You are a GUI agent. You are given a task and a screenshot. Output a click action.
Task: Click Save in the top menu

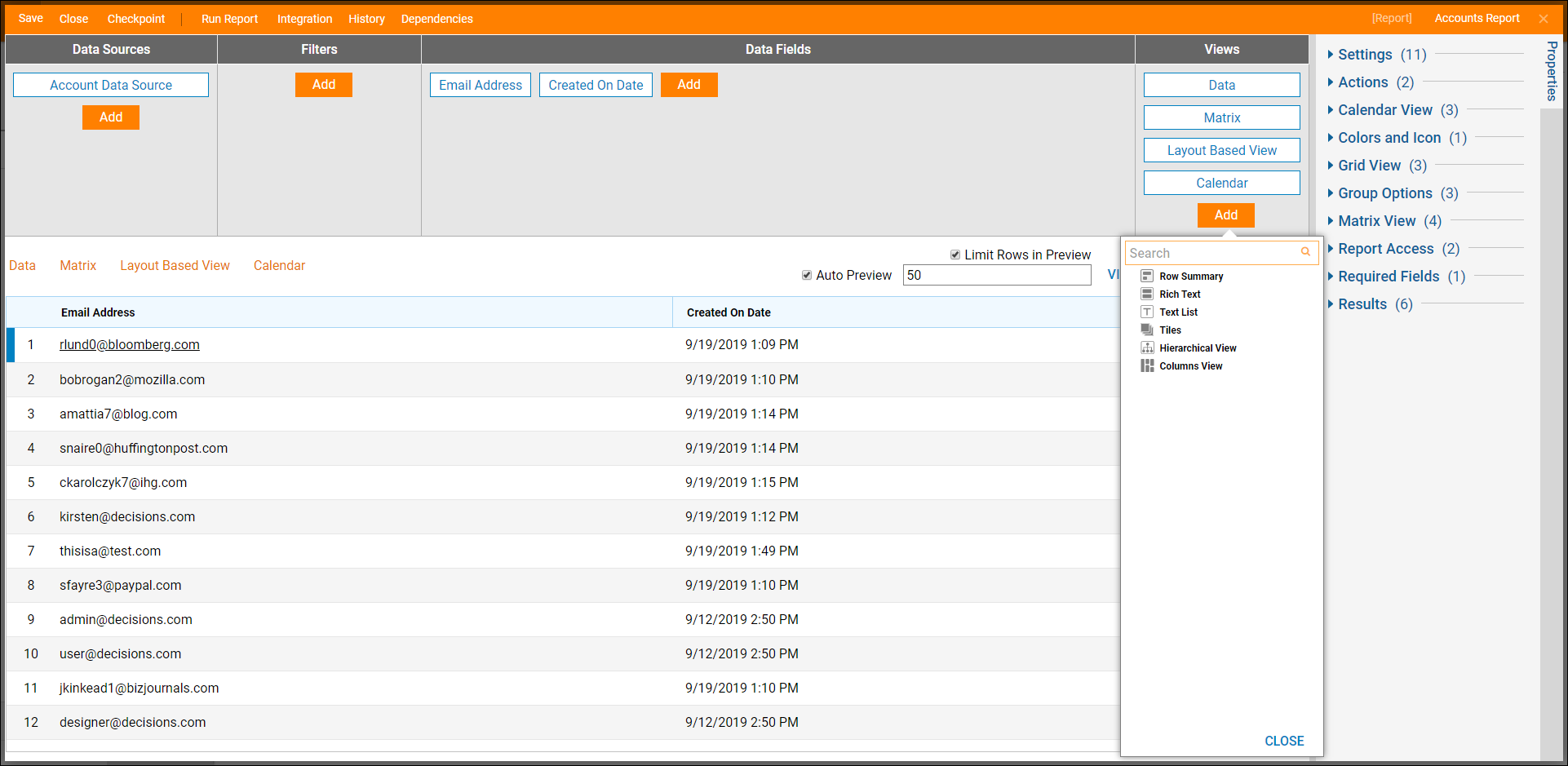coord(31,19)
